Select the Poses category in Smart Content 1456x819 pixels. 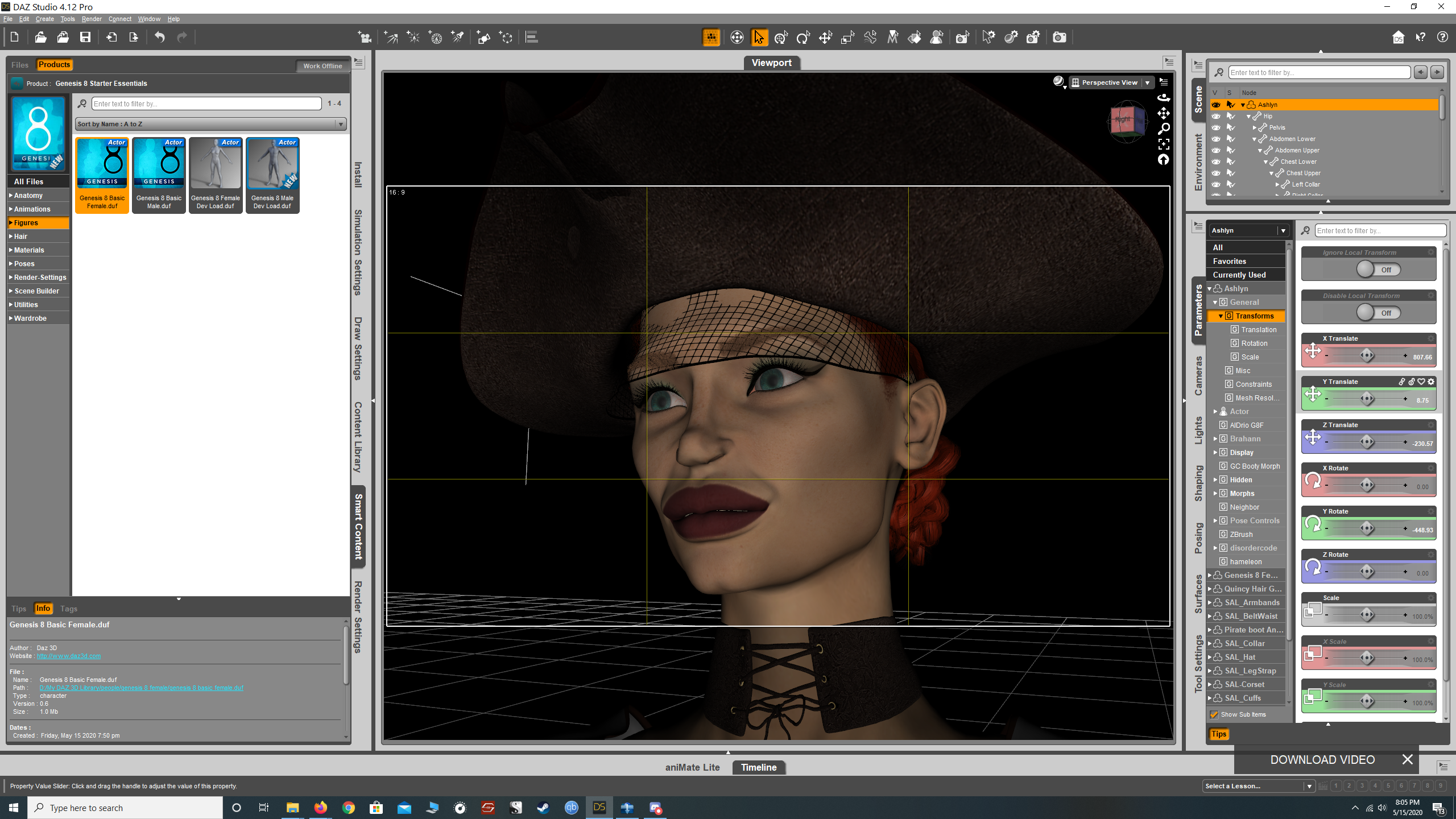(39, 264)
